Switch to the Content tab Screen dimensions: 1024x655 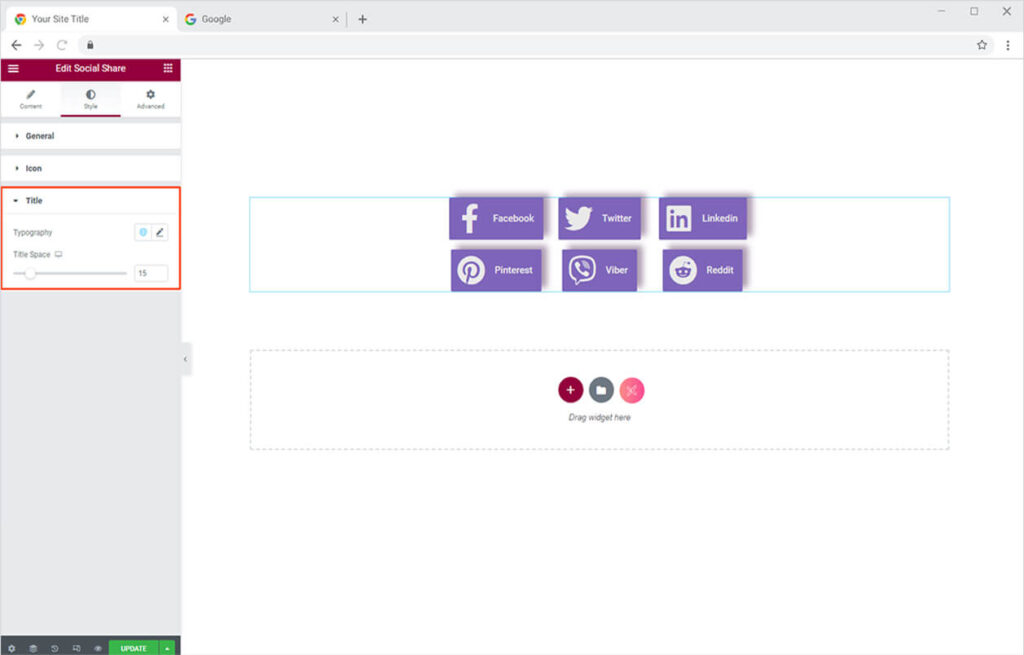click(x=31, y=99)
